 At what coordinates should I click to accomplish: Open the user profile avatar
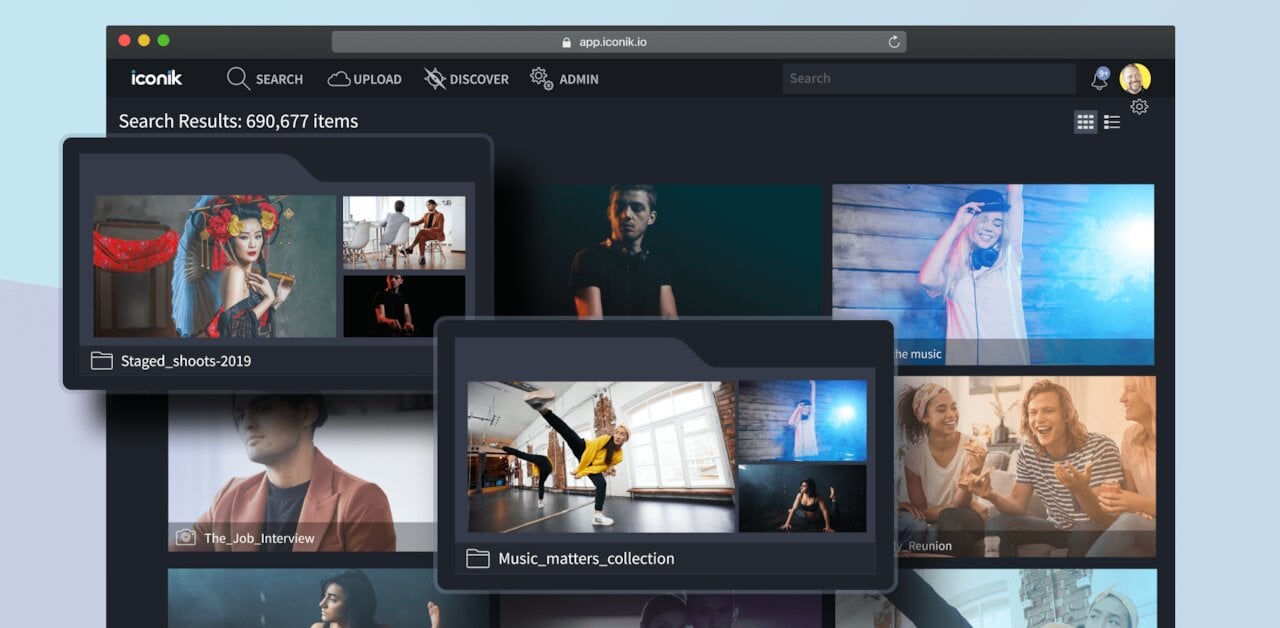click(1135, 78)
